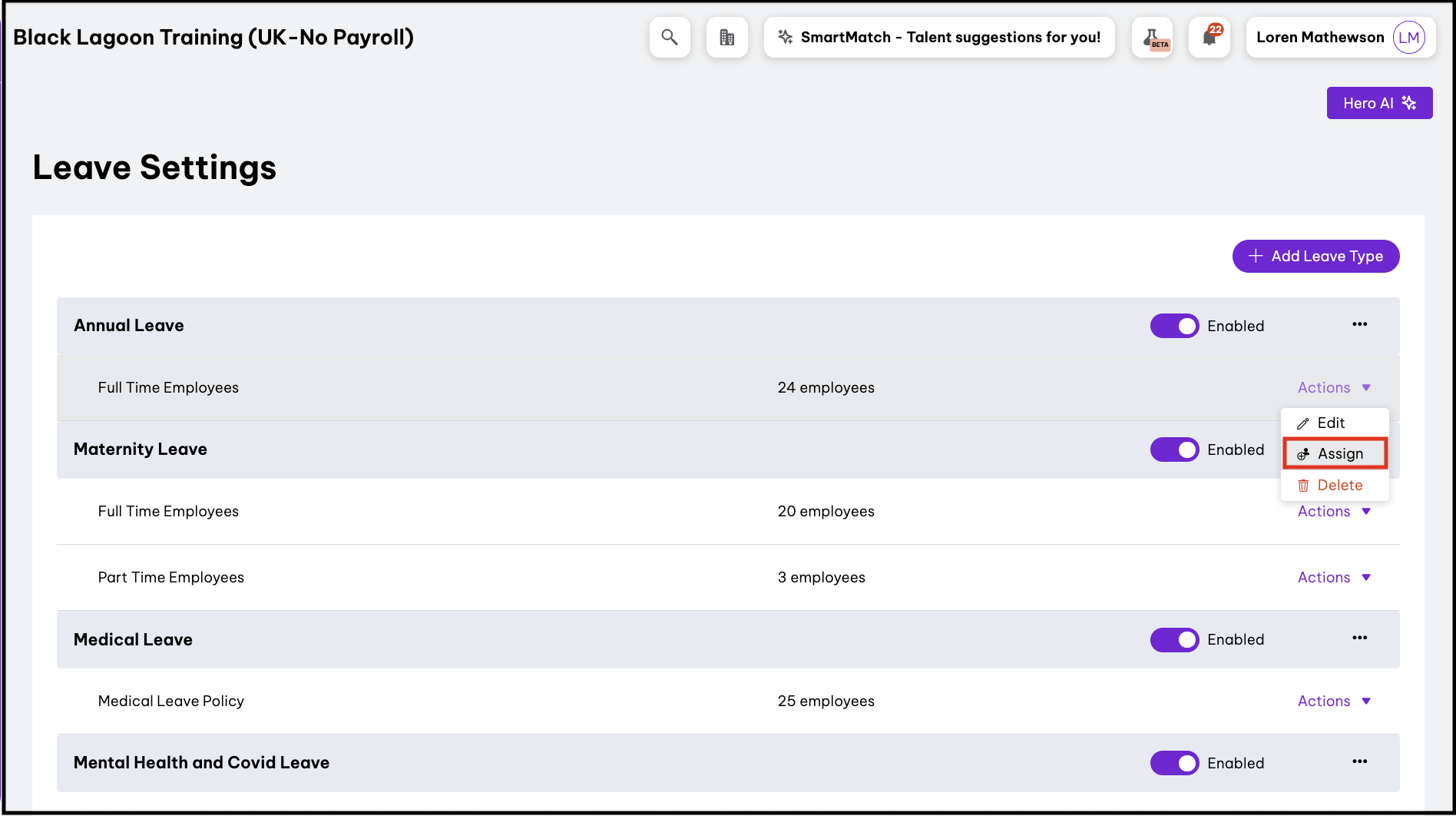Click the Add Leave Type button
Viewport: 1456px width, 816px height.
(1315, 256)
